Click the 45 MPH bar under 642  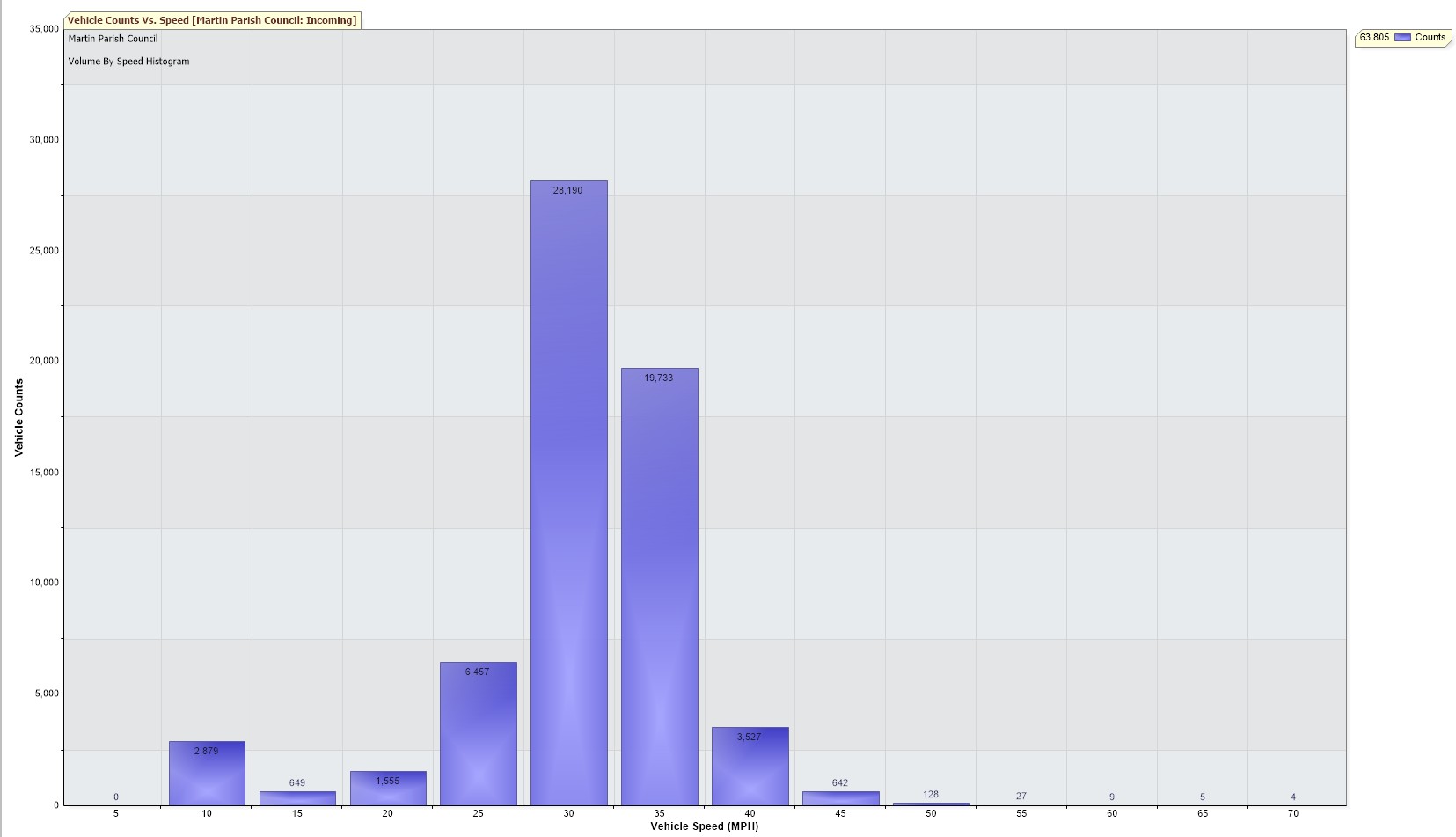pyautogui.click(x=840, y=798)
